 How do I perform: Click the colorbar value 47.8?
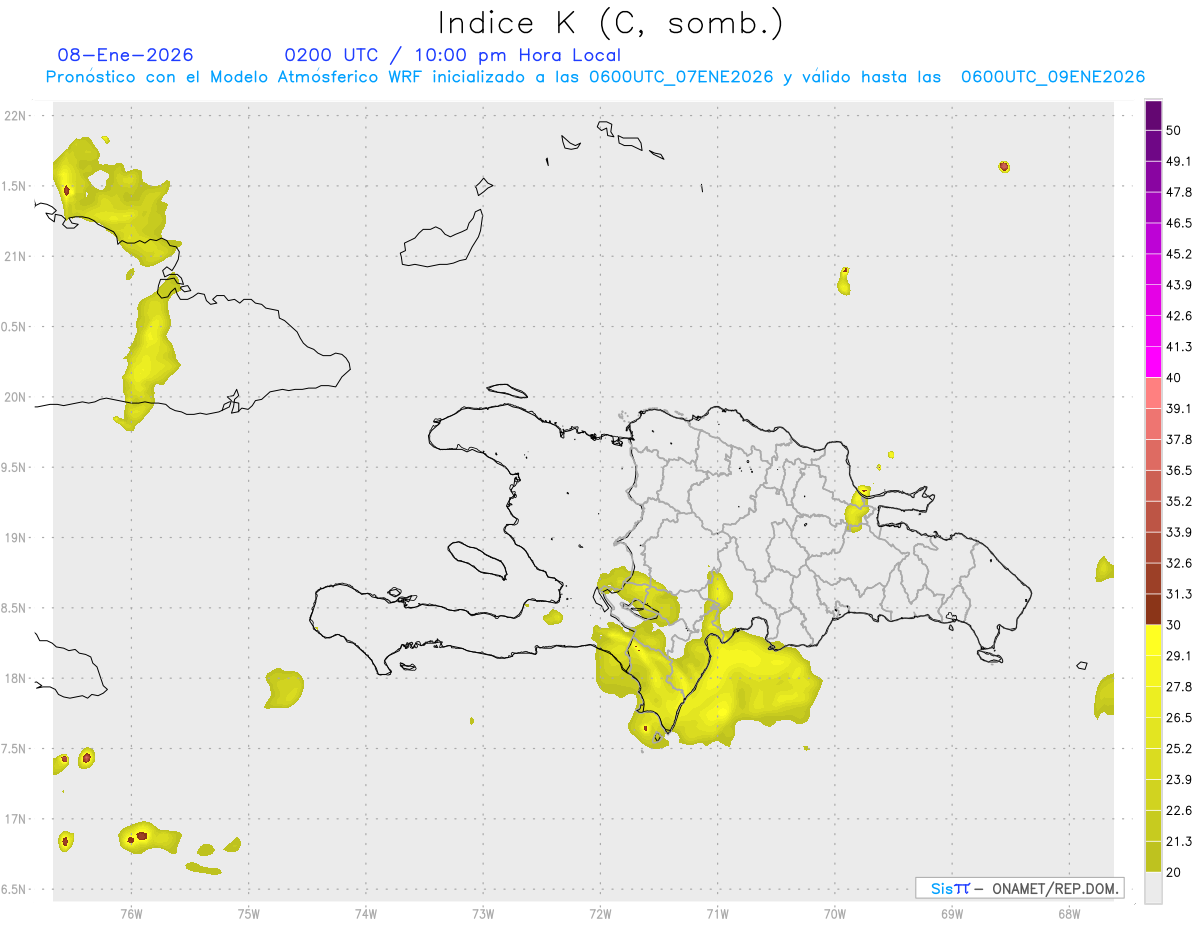coord(1179,192)
